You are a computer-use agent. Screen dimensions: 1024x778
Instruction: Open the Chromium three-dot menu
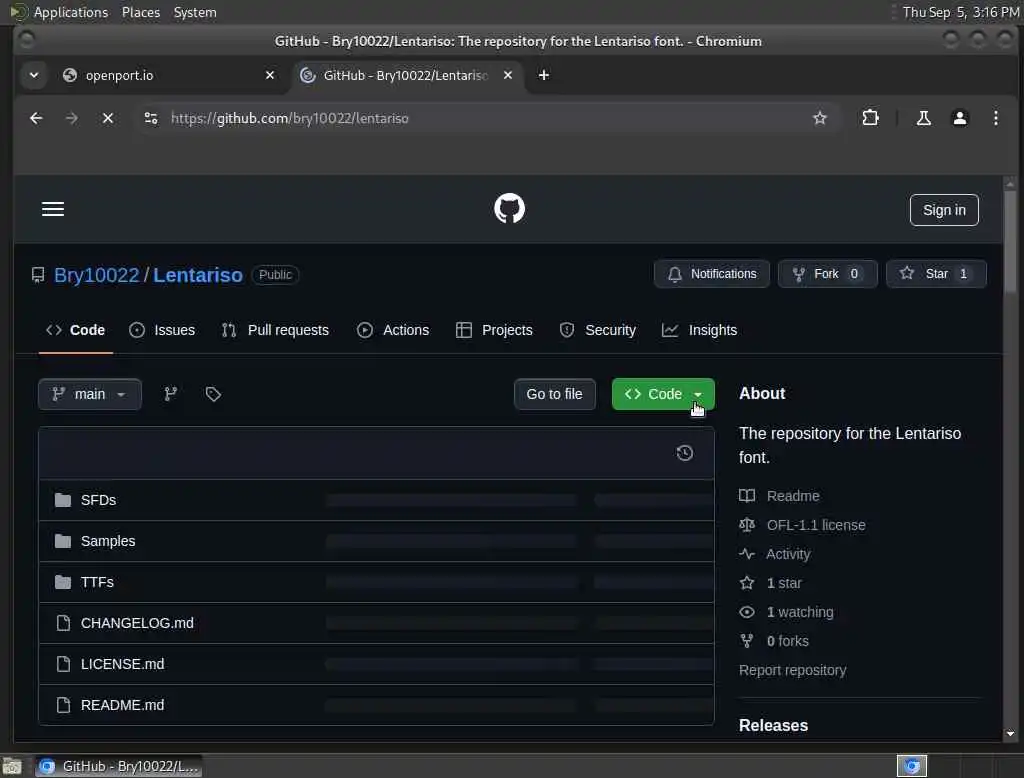[995, 118]
